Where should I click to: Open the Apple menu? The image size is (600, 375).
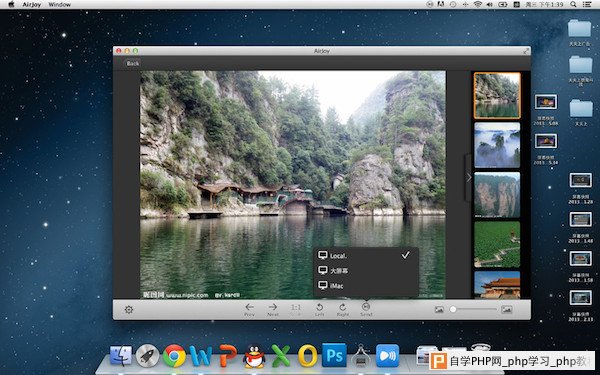coord(11,4)
